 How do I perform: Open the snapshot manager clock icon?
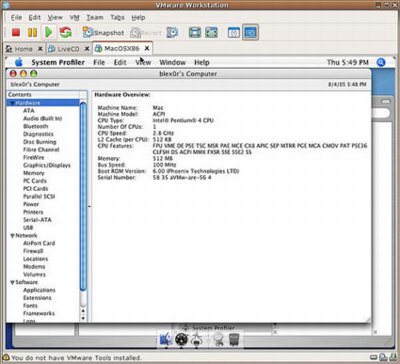(x=172, y=32)
